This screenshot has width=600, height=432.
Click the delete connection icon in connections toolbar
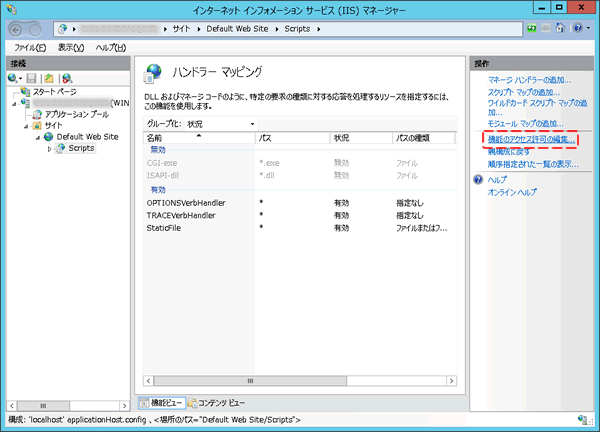pos(67,78)
